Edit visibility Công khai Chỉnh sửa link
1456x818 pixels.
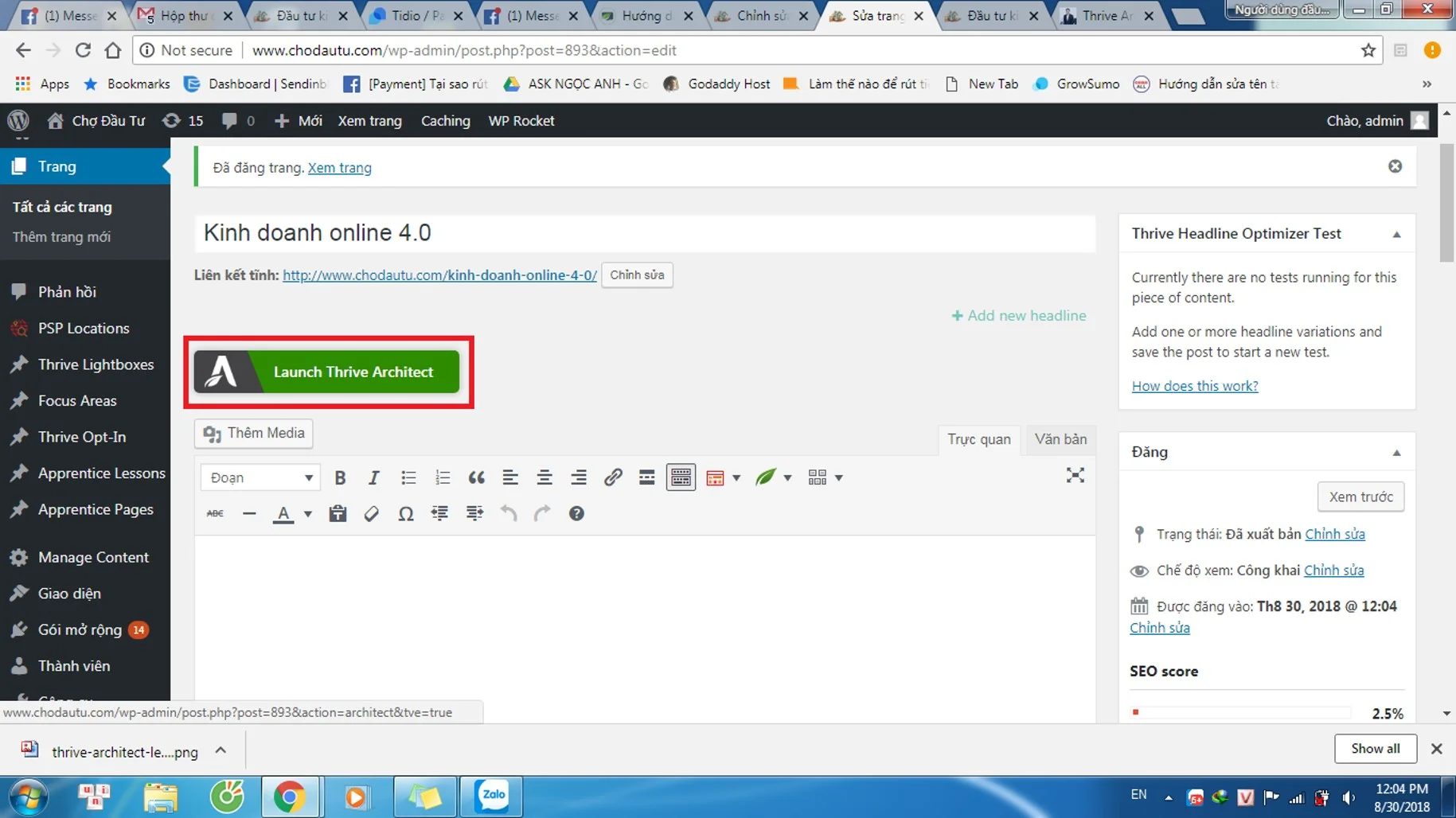(x=1333, y=570)
